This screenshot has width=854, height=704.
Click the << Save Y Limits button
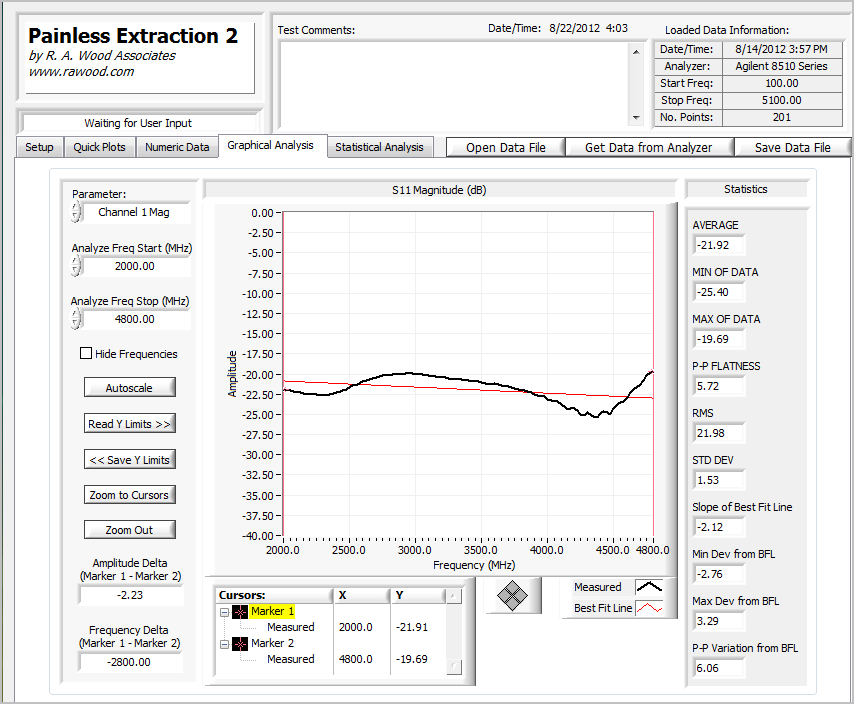(x=130, y=460)
